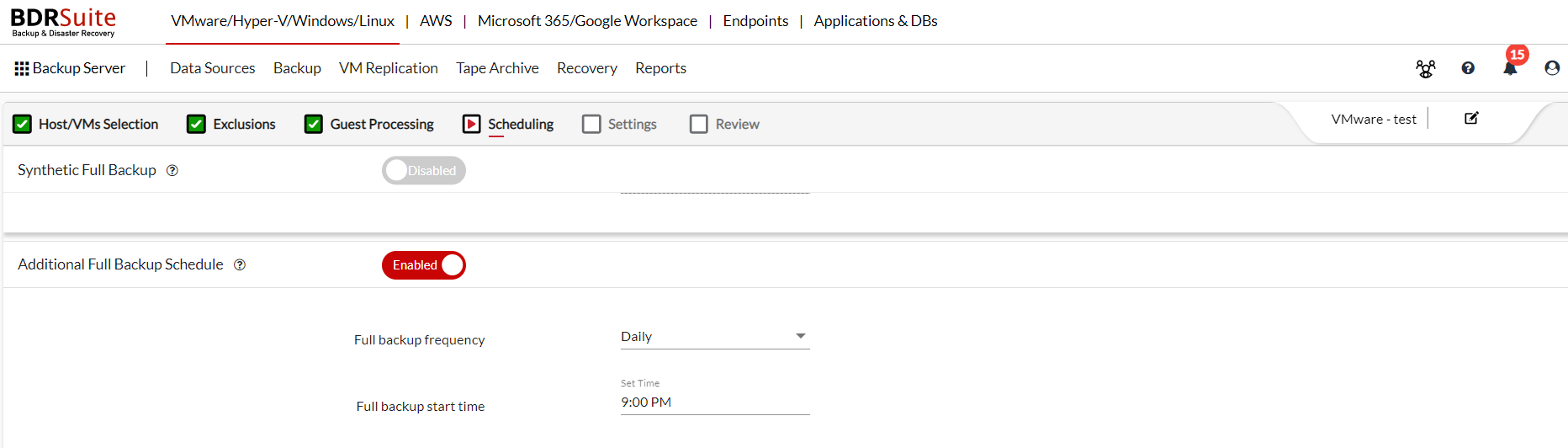Open the notifications bell icon

(x=1510, y=69)
